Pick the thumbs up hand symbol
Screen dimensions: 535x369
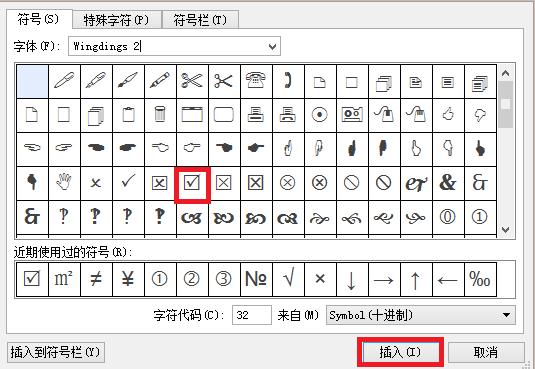pyautogui.click(x=448, y=115)
